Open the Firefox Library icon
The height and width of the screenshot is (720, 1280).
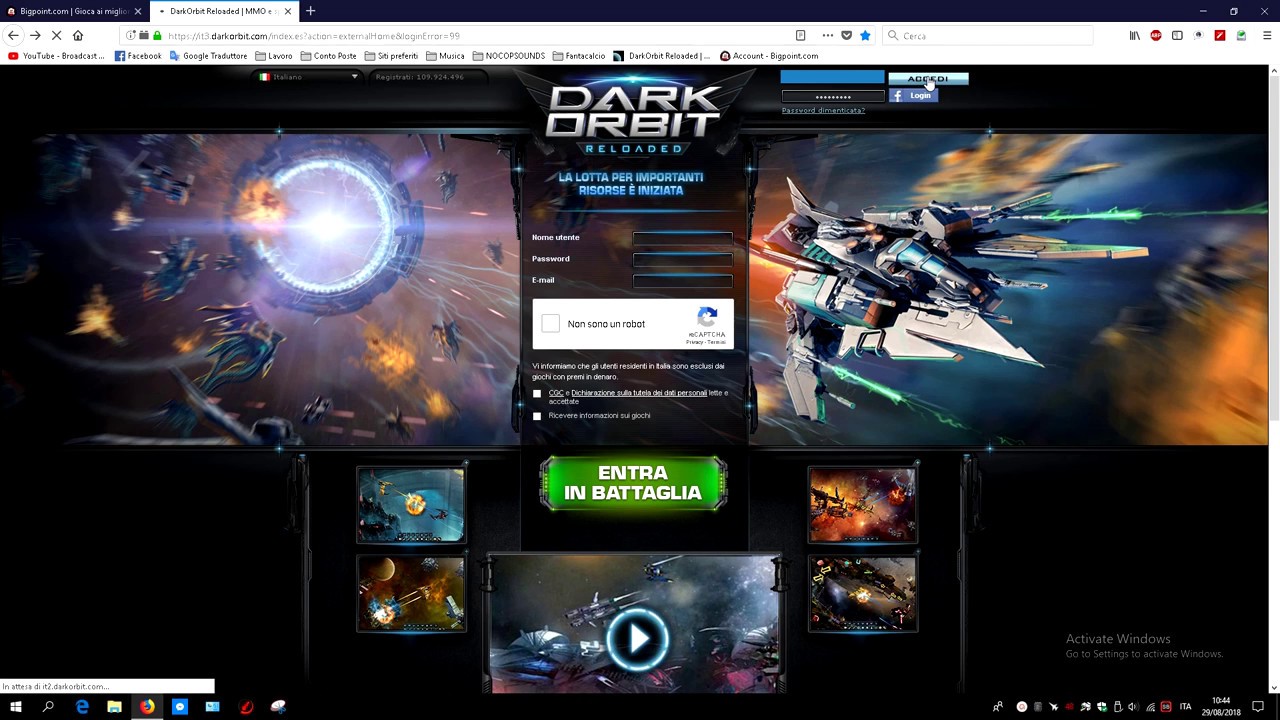tap(1134, 36)
